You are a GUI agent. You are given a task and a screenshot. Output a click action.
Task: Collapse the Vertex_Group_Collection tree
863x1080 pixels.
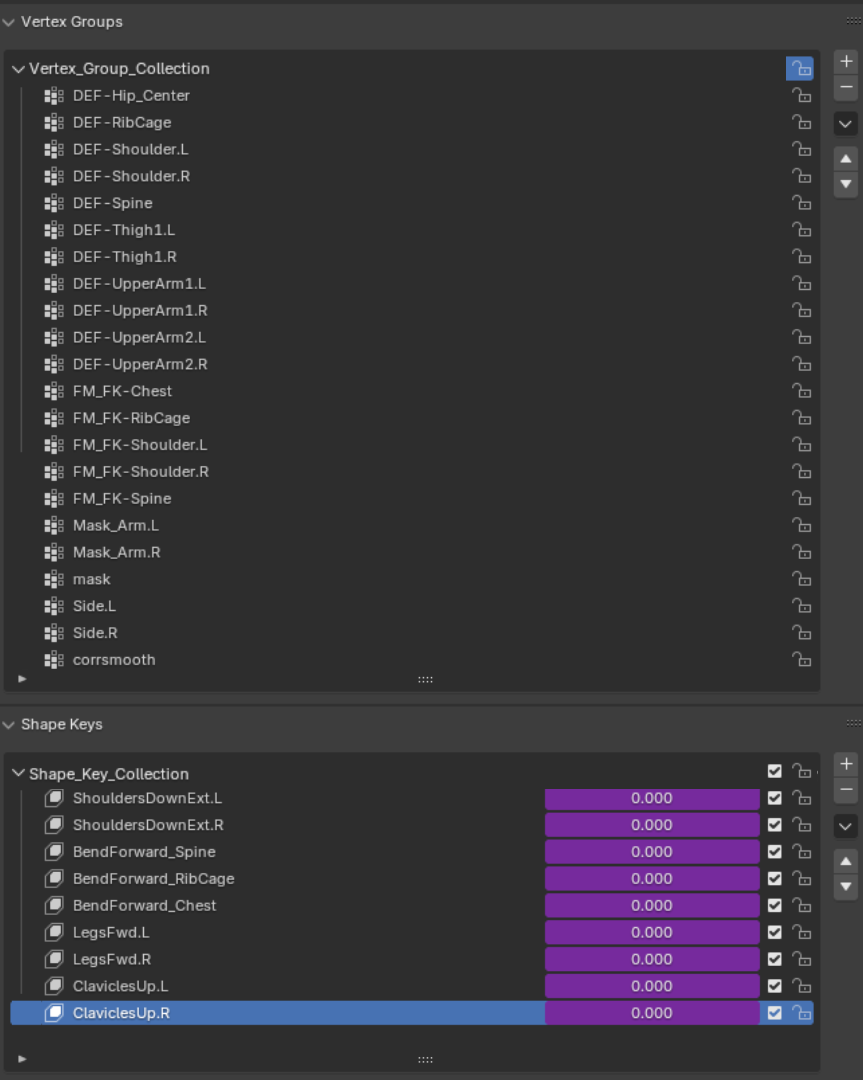pyautogui.click(x=19, y=69)
